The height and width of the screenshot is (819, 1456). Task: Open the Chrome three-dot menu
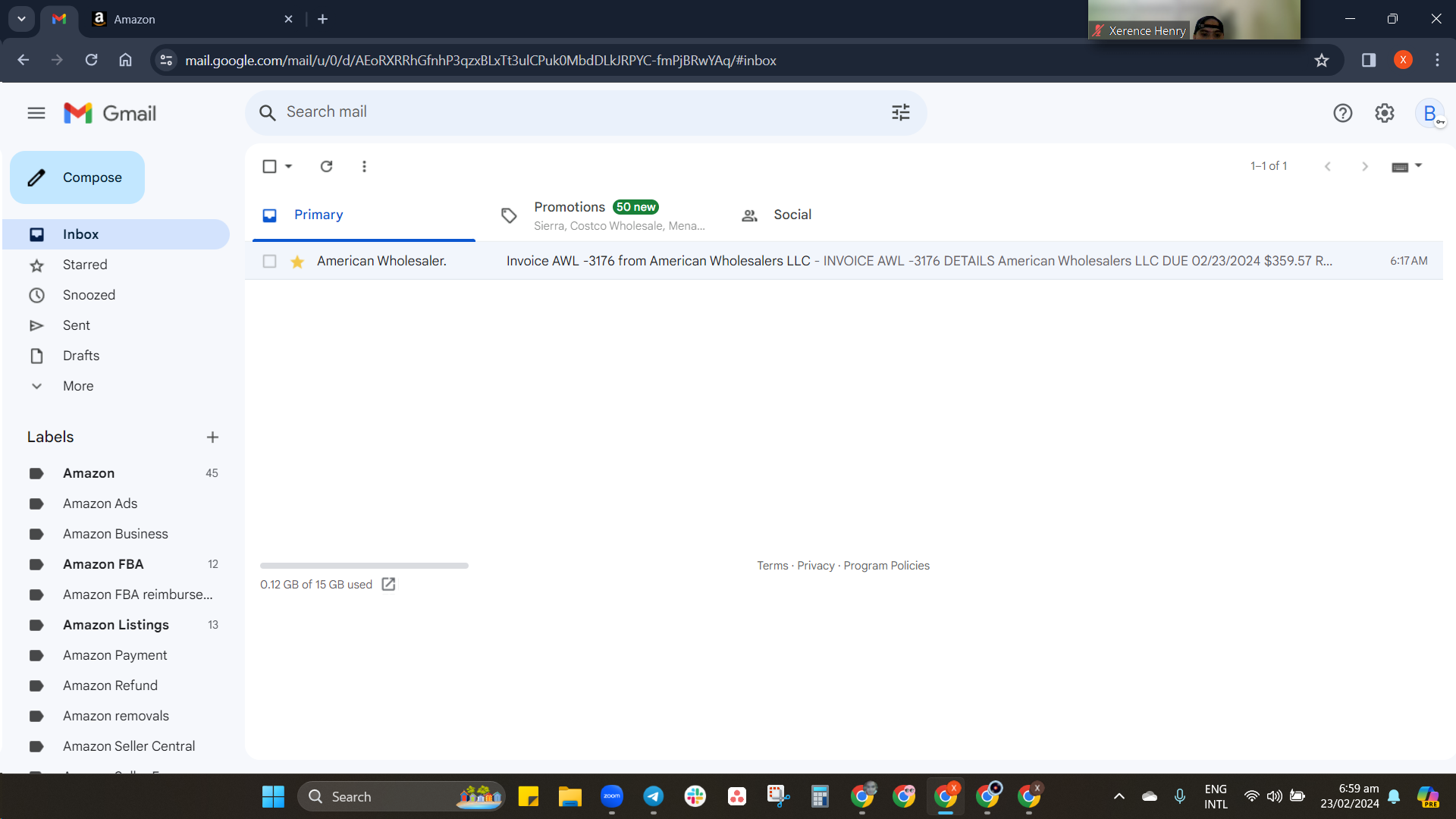(x=1437, y=60)
